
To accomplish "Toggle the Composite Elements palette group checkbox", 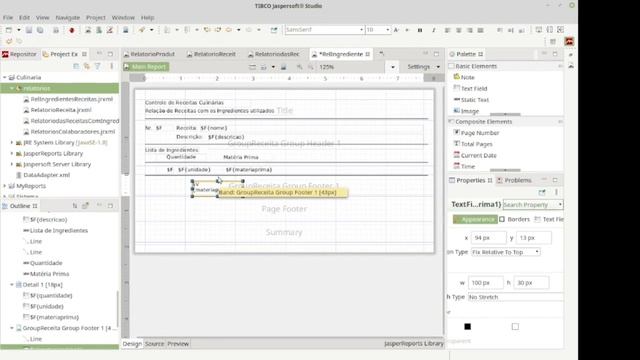I will [x=451, y=122].
